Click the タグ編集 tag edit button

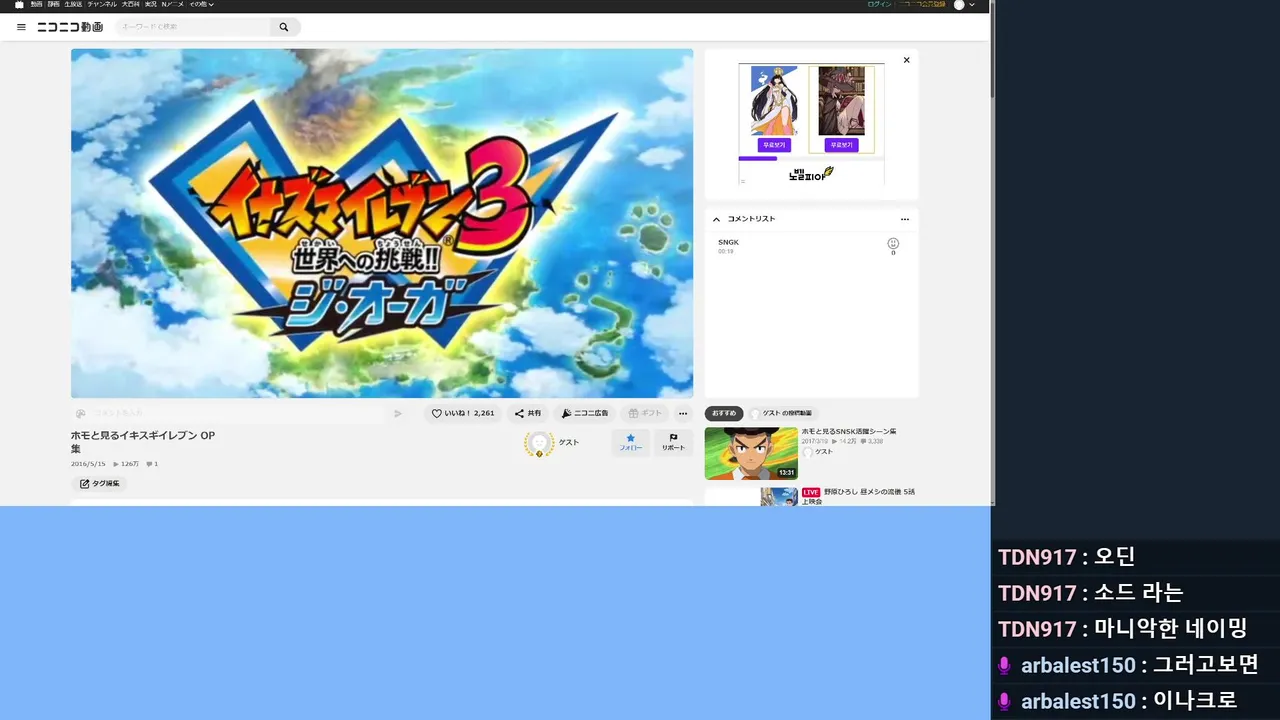pyautogui.click(x=99, y=484)
